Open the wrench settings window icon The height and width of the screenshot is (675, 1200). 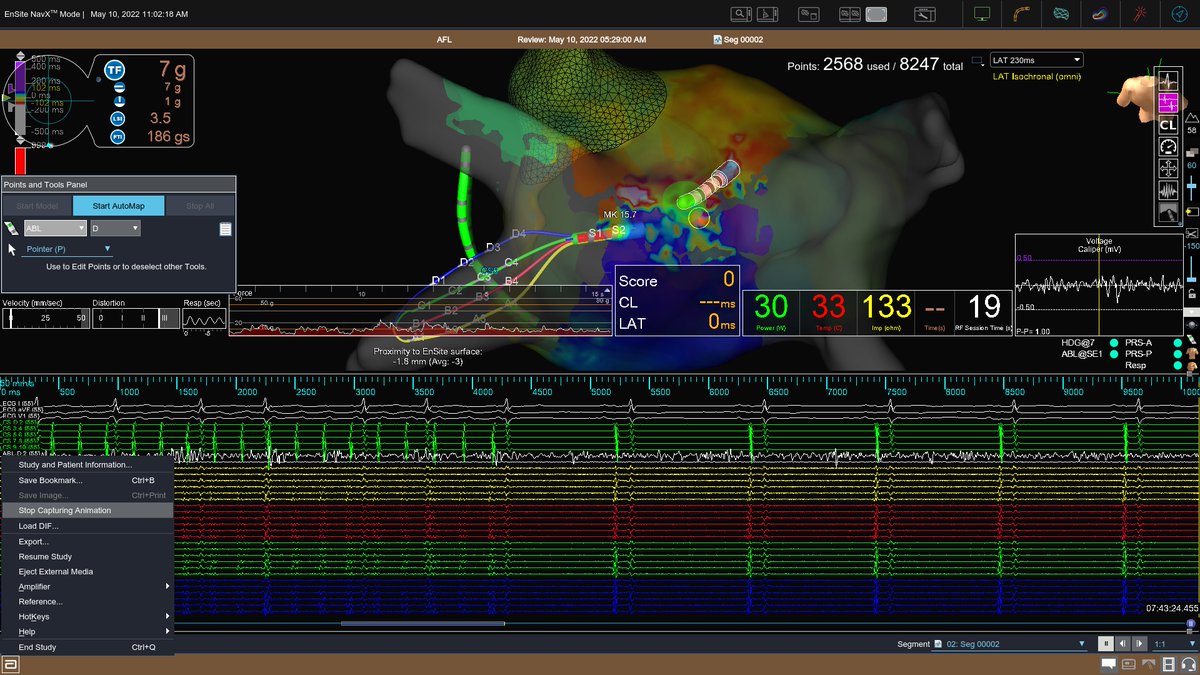(924, 14)
